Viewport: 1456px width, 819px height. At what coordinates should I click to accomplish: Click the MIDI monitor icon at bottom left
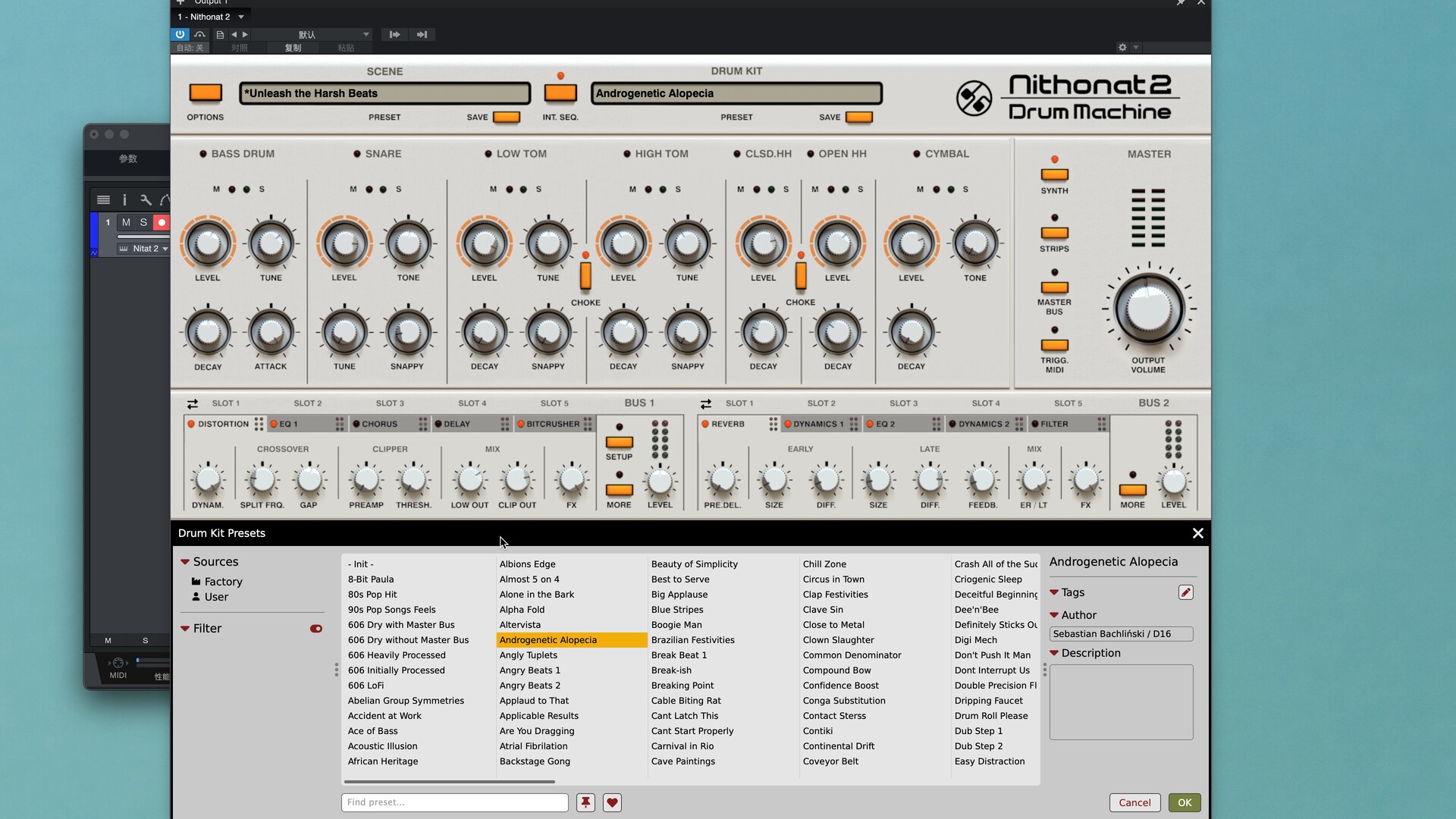pyautogui.click(x=118, y=663)
